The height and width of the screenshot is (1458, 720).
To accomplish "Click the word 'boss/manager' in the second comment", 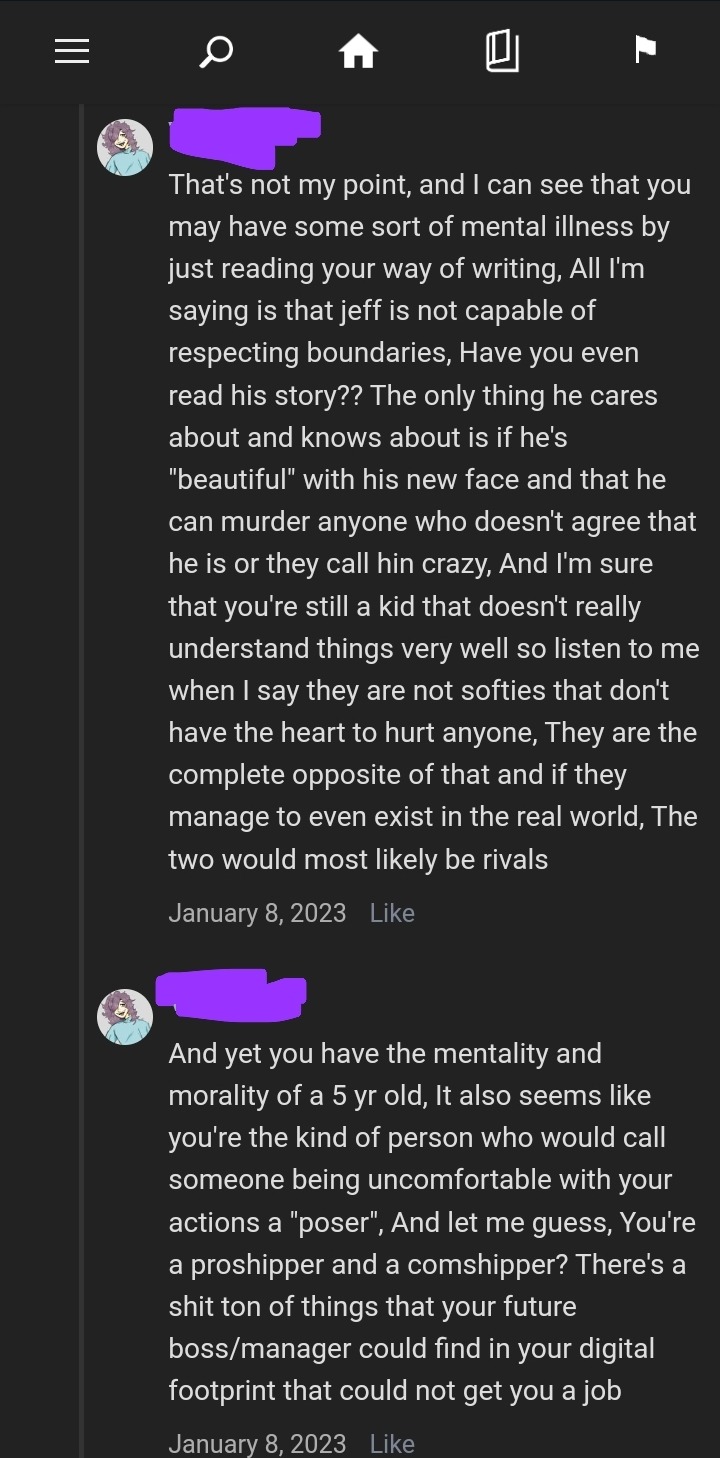I will (x=255, y=1348).
